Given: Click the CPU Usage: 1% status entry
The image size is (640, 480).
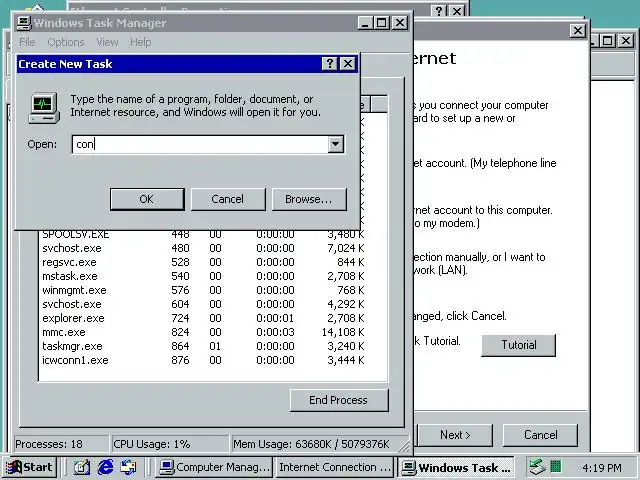Looking at the screenshot, I should coord(170,444).
